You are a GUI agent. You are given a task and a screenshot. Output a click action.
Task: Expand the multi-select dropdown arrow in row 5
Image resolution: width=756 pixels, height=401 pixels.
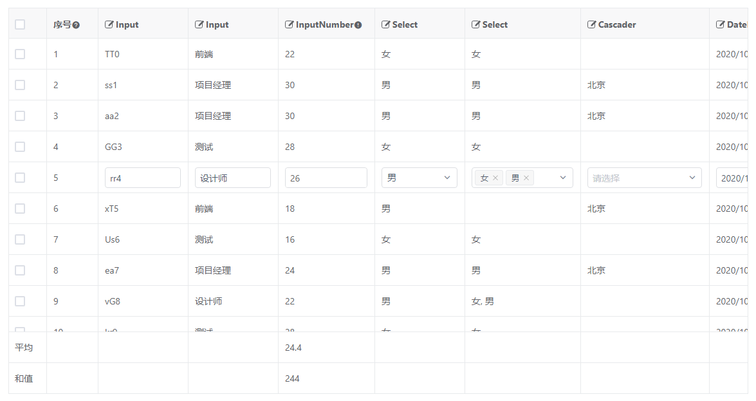point(563,178)
